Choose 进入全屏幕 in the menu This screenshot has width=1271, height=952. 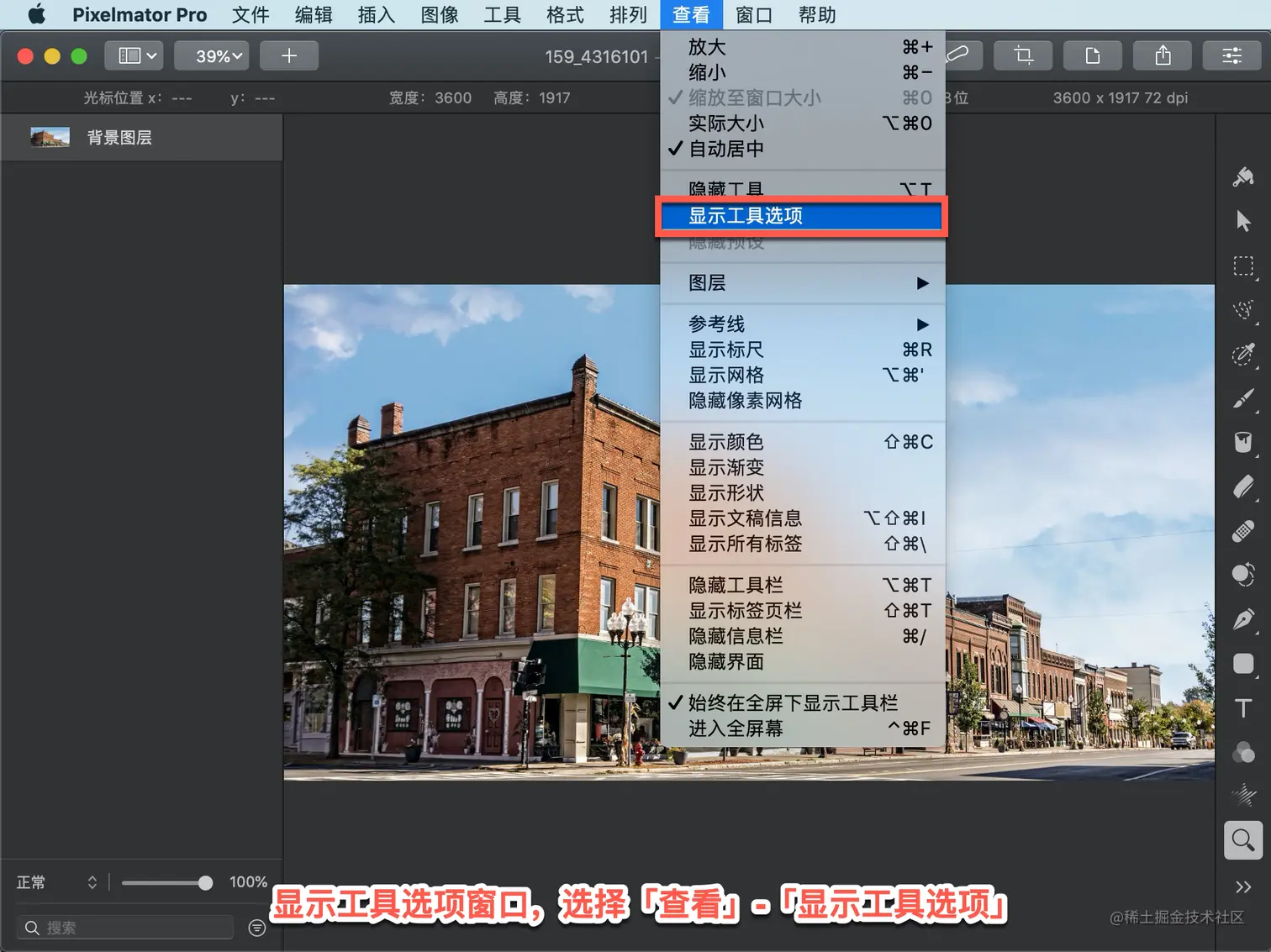click(804, 728)
